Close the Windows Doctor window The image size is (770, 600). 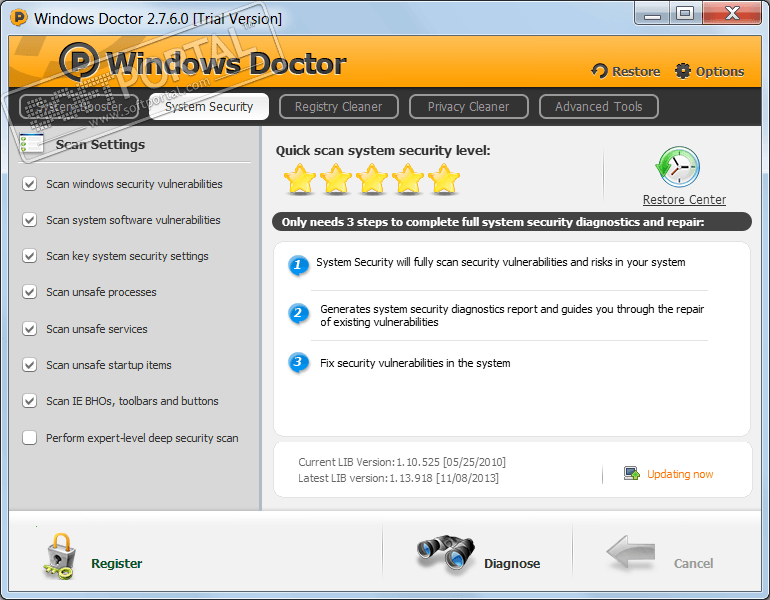point(732,13)
